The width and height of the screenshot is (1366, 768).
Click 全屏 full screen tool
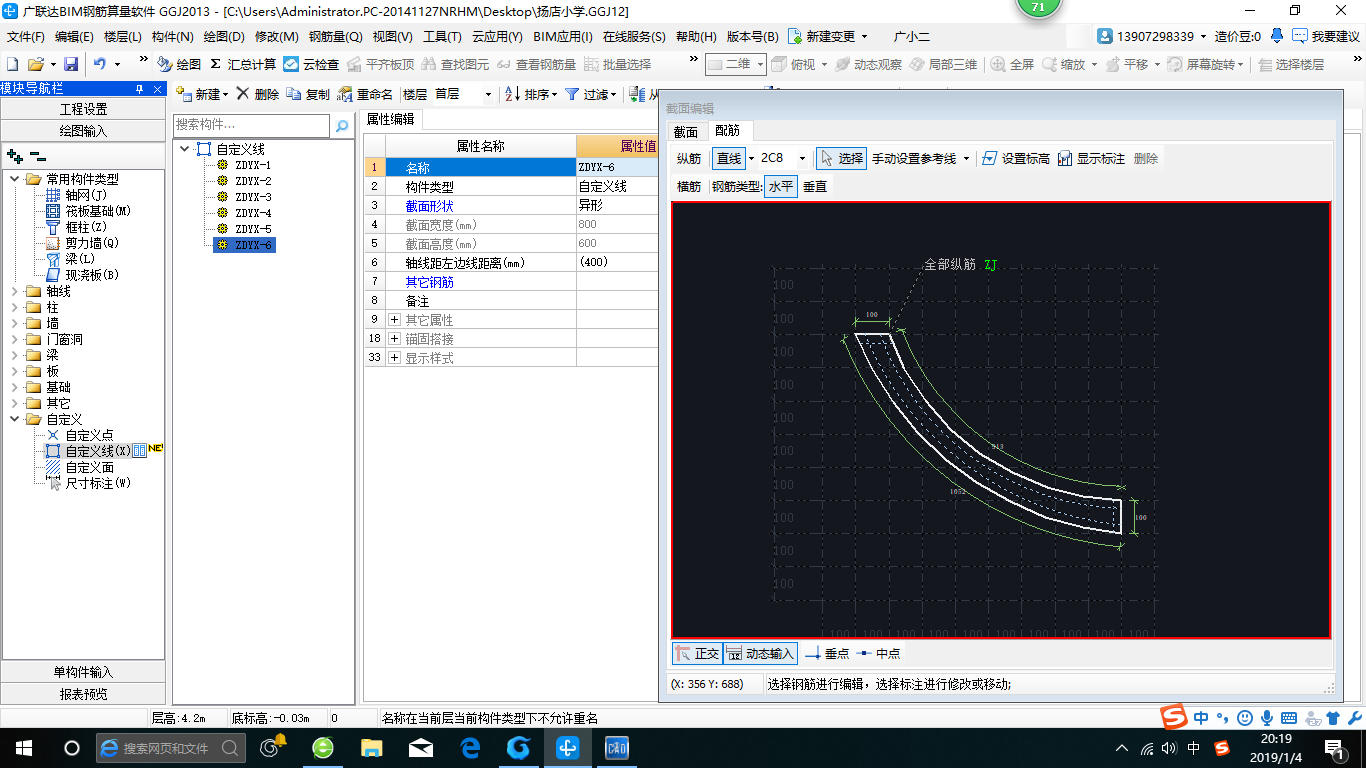click(1012, 64)
